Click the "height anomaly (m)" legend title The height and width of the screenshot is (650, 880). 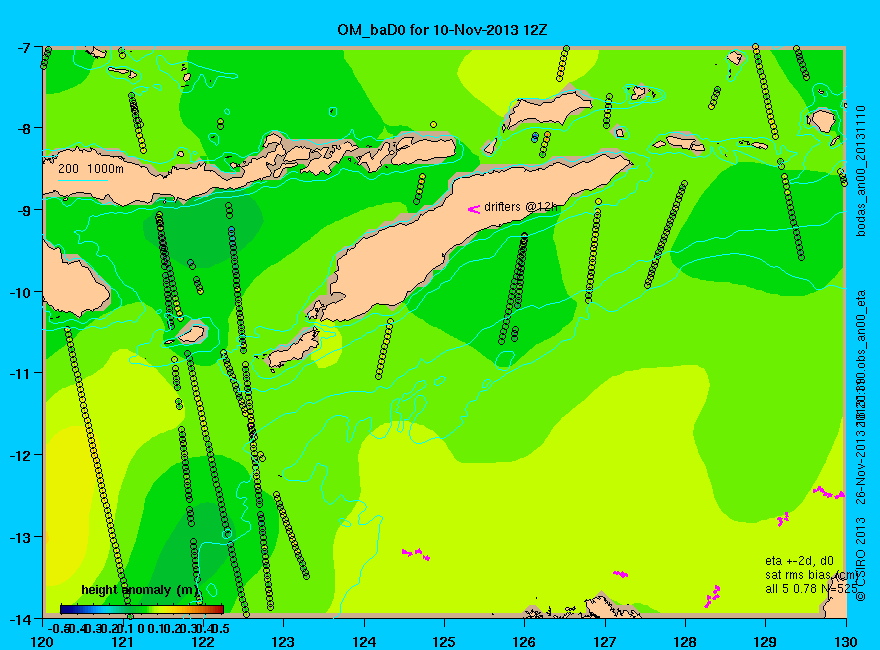[x=140, y=590]
